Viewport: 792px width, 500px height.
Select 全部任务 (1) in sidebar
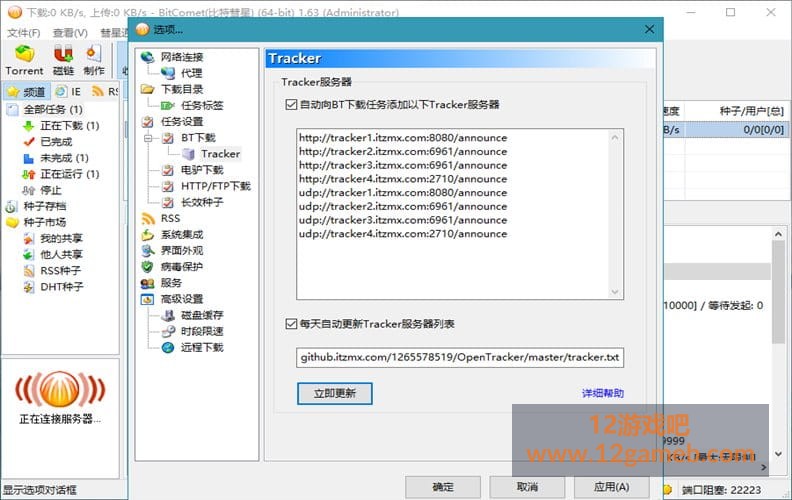(x=53, y=110)
